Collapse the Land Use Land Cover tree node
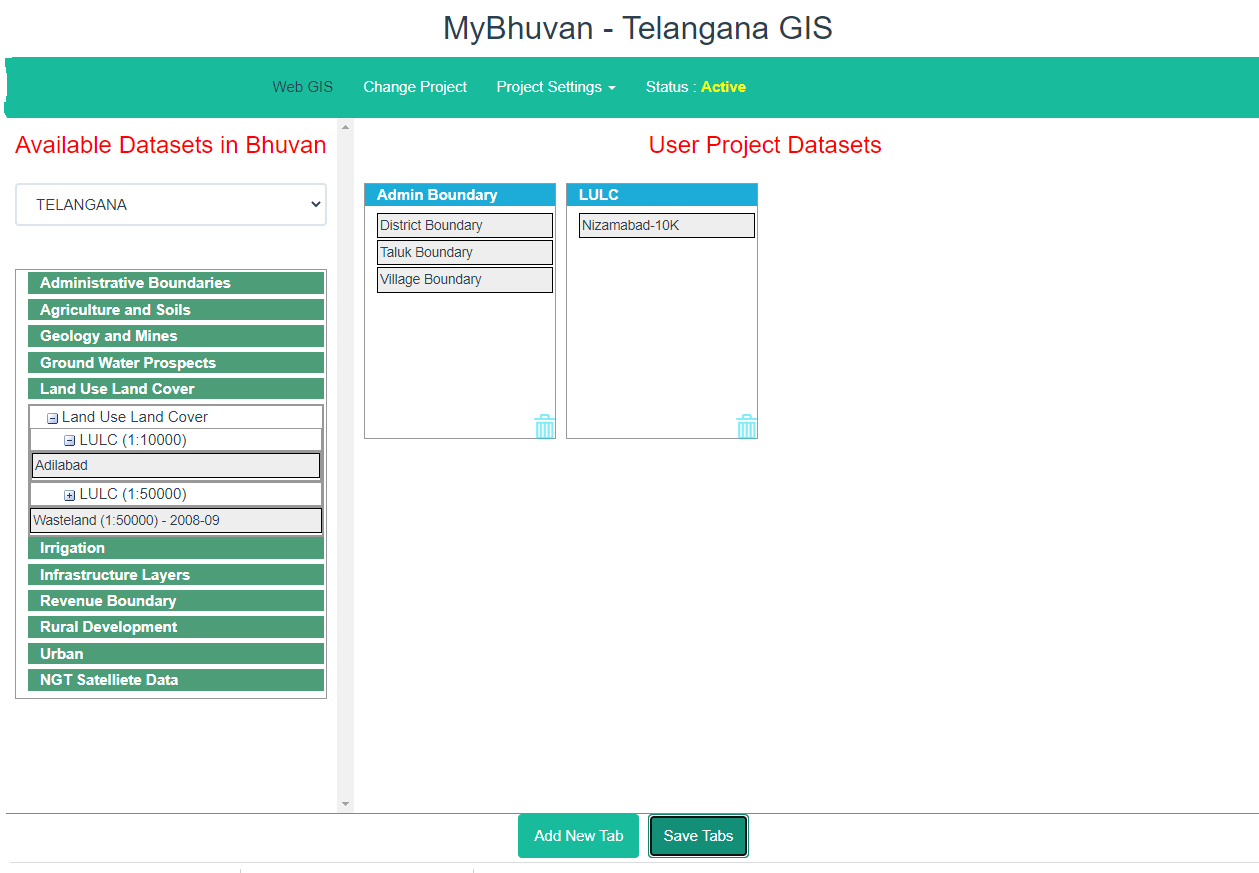Viewport: 1259px width, 873px height. [52, 418]
